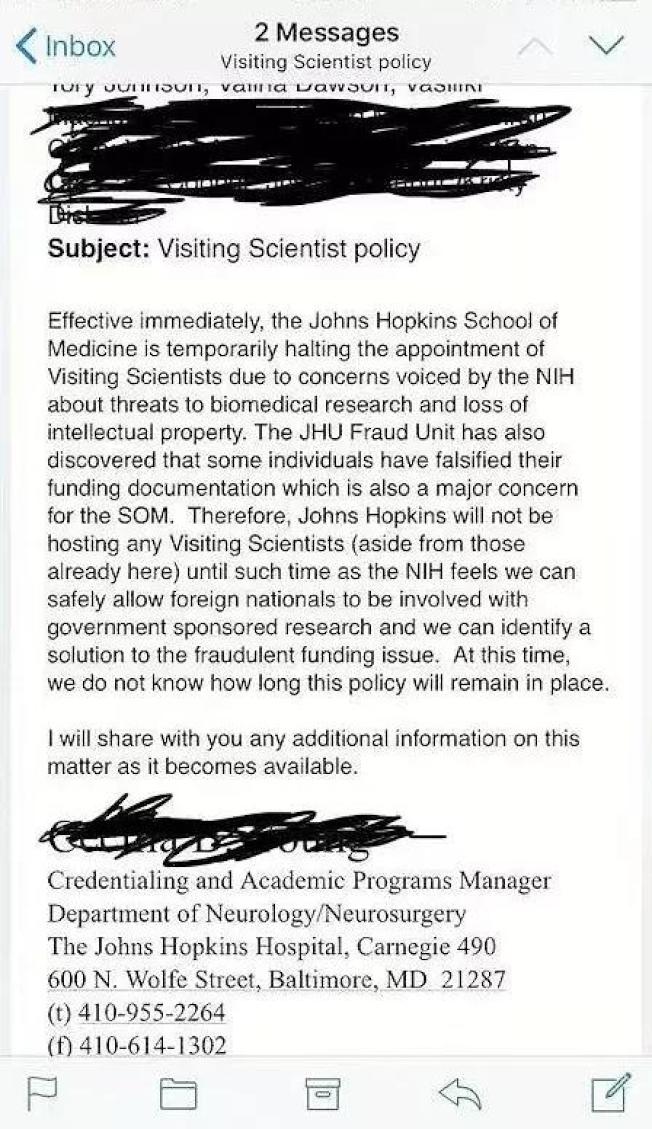Flag this message with flag icon
The height and width of the screenshot is (1129, 652).
click(x=40, y=1092)
